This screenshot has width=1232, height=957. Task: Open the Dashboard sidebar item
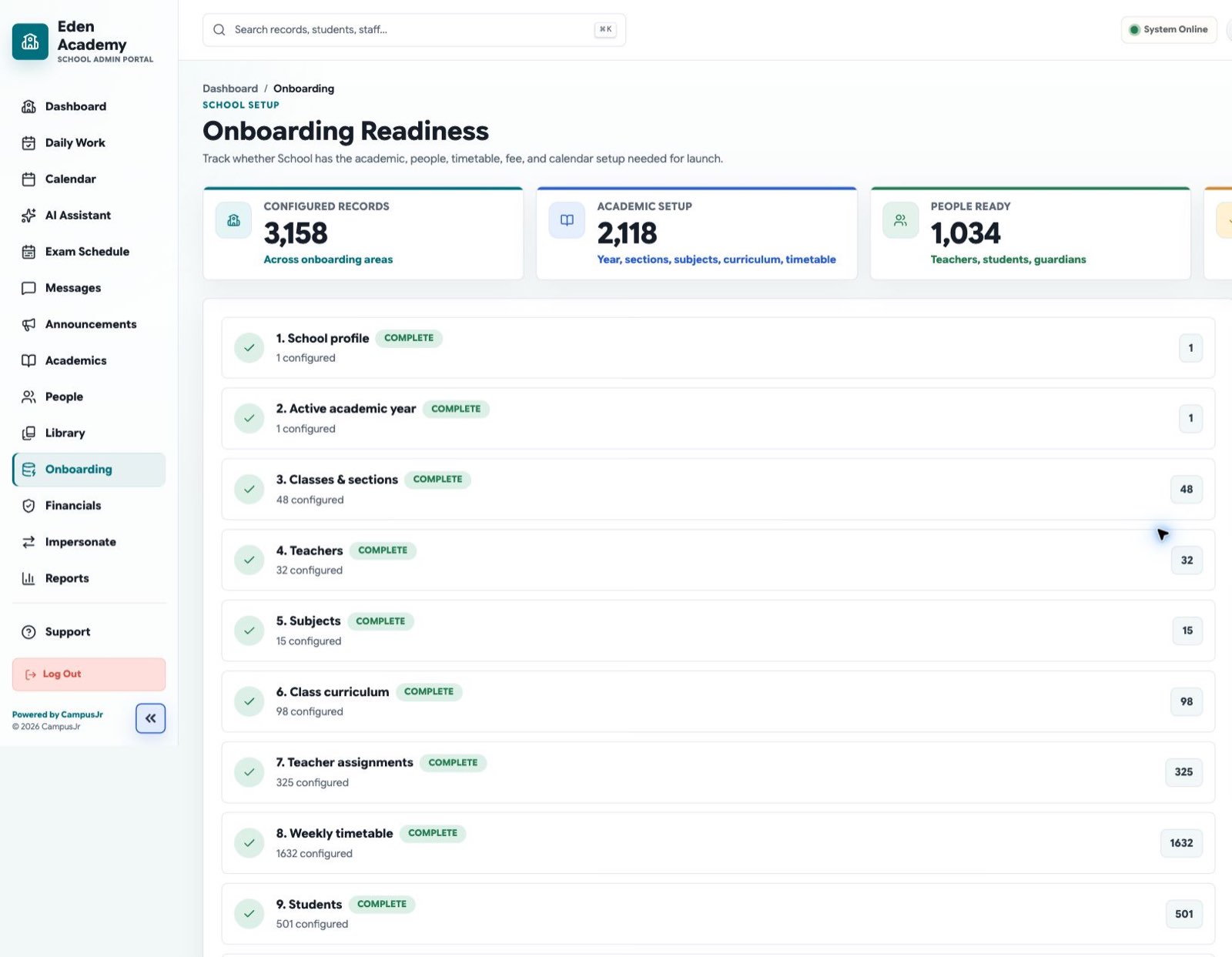pos(89,106)
